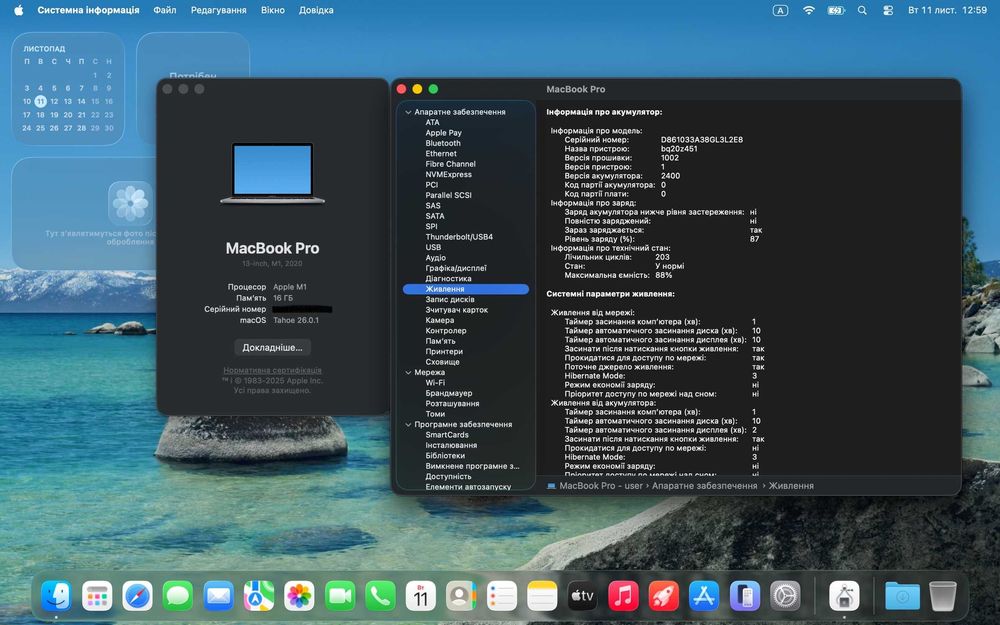This screenshot has width=1000, height=625.
Task: Open the Downloads folder in the Dock
Action: (902, 596)
